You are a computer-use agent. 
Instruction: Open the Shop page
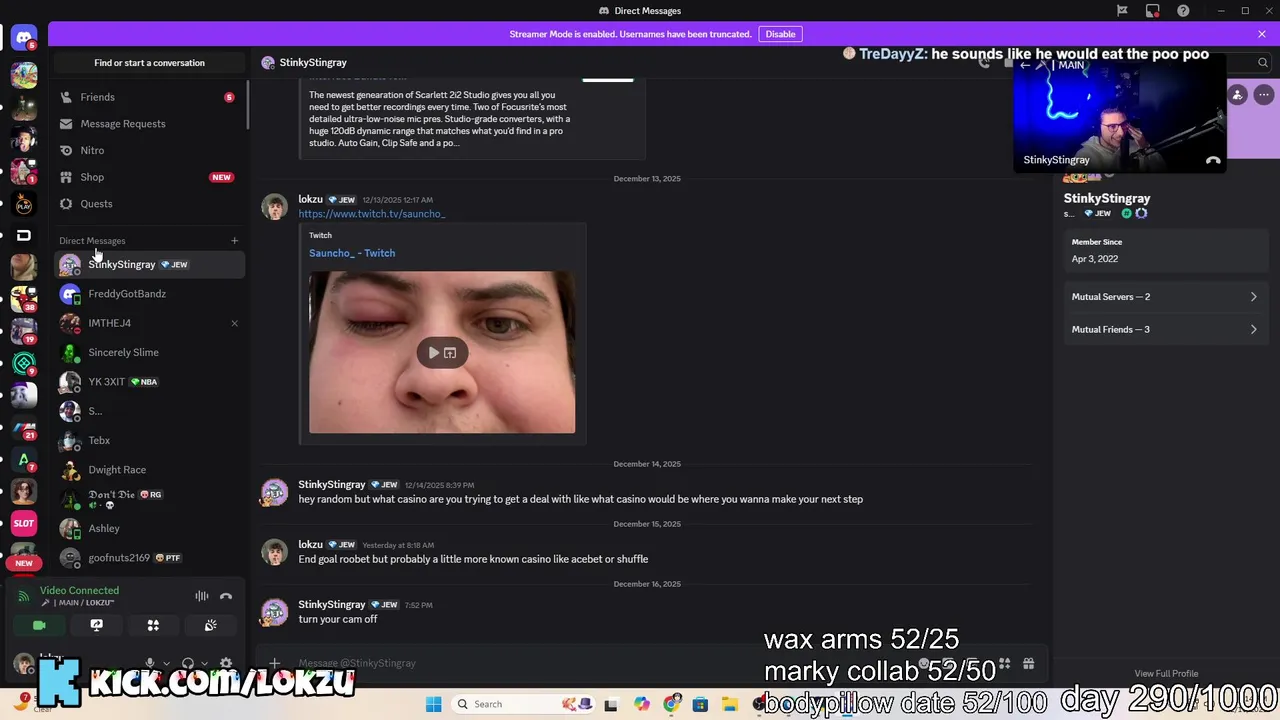coord(148,177)
